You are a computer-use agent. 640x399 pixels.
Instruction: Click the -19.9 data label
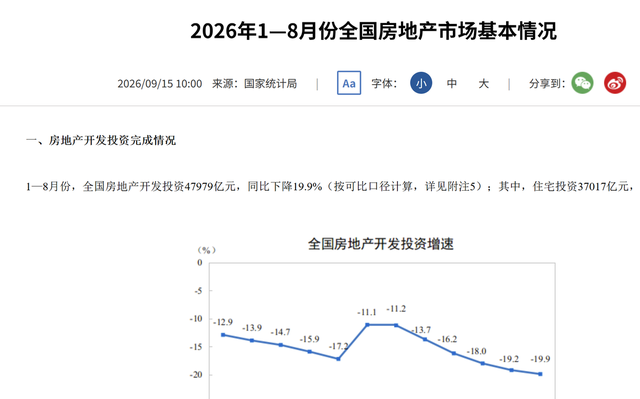pyautogui.click(x=540, y=359)
